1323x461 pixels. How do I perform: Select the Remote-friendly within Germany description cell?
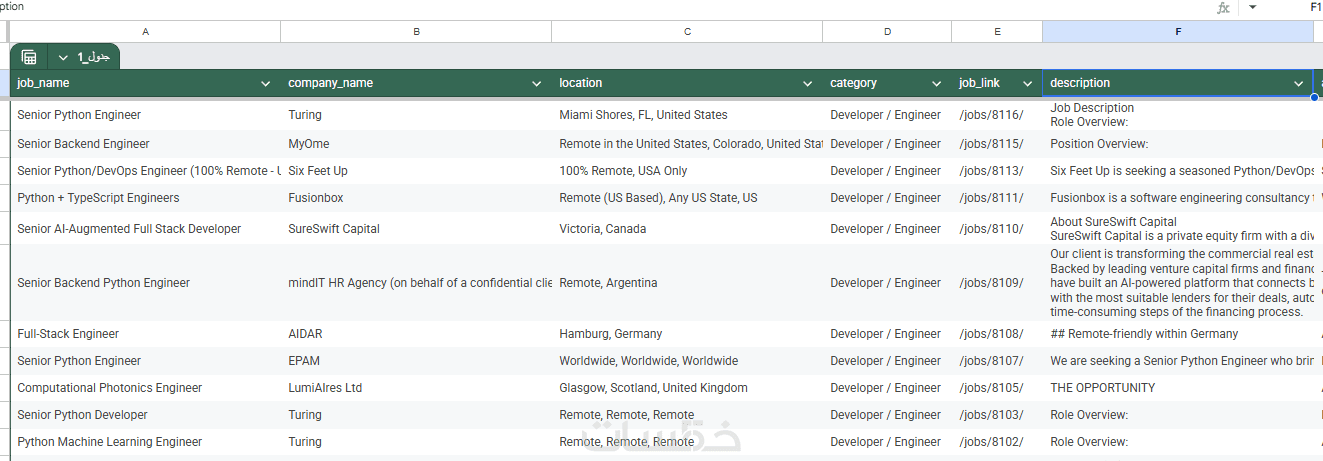click(x=1178, y=334)
